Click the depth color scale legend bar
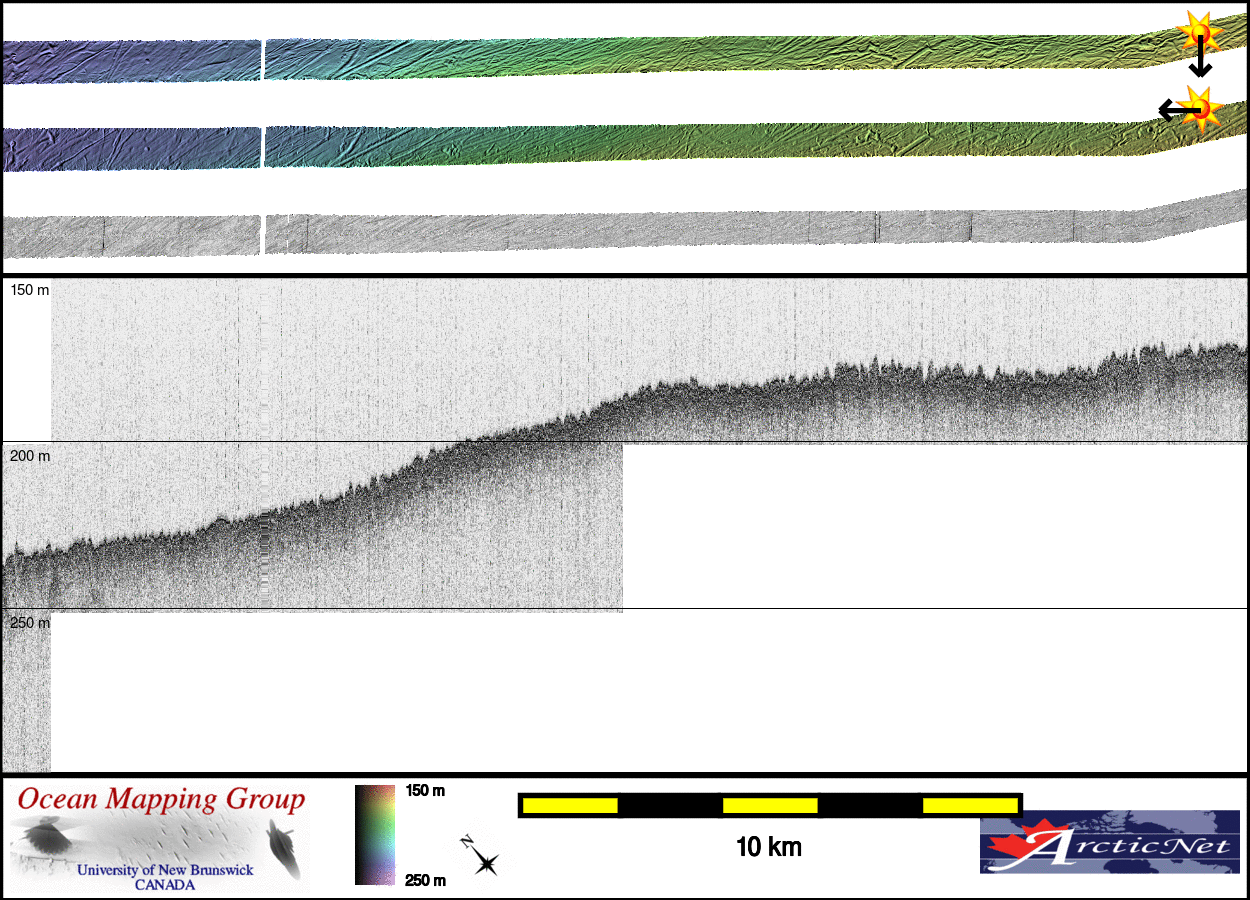1250x900 pixels. [376, 835]
